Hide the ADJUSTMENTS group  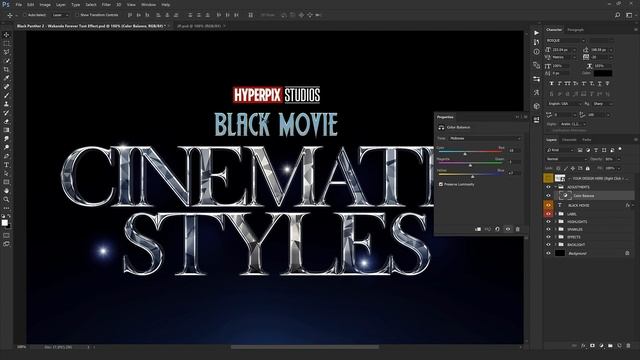coord(548,187)
